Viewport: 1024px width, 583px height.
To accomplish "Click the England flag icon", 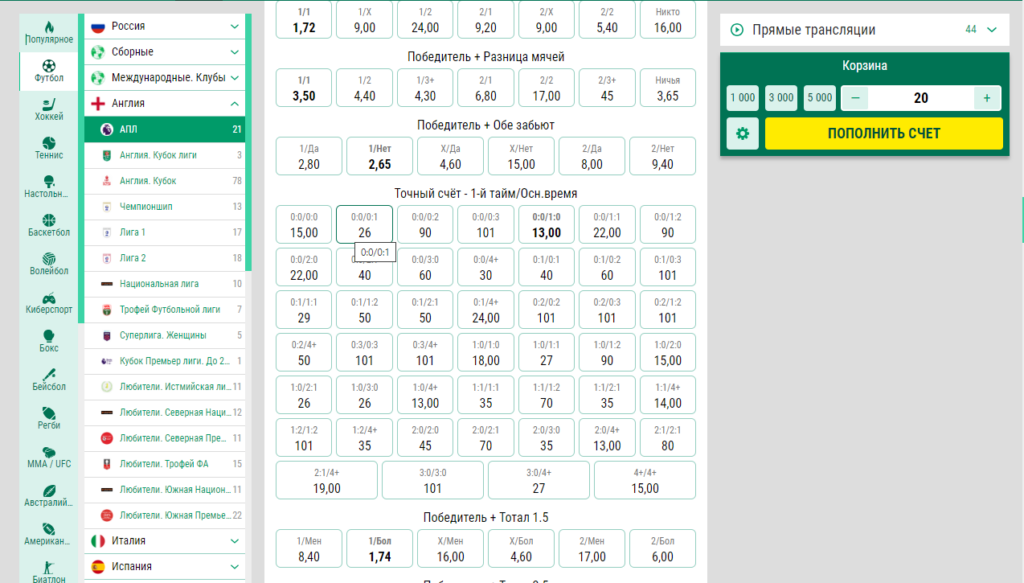I will [98, 103].
